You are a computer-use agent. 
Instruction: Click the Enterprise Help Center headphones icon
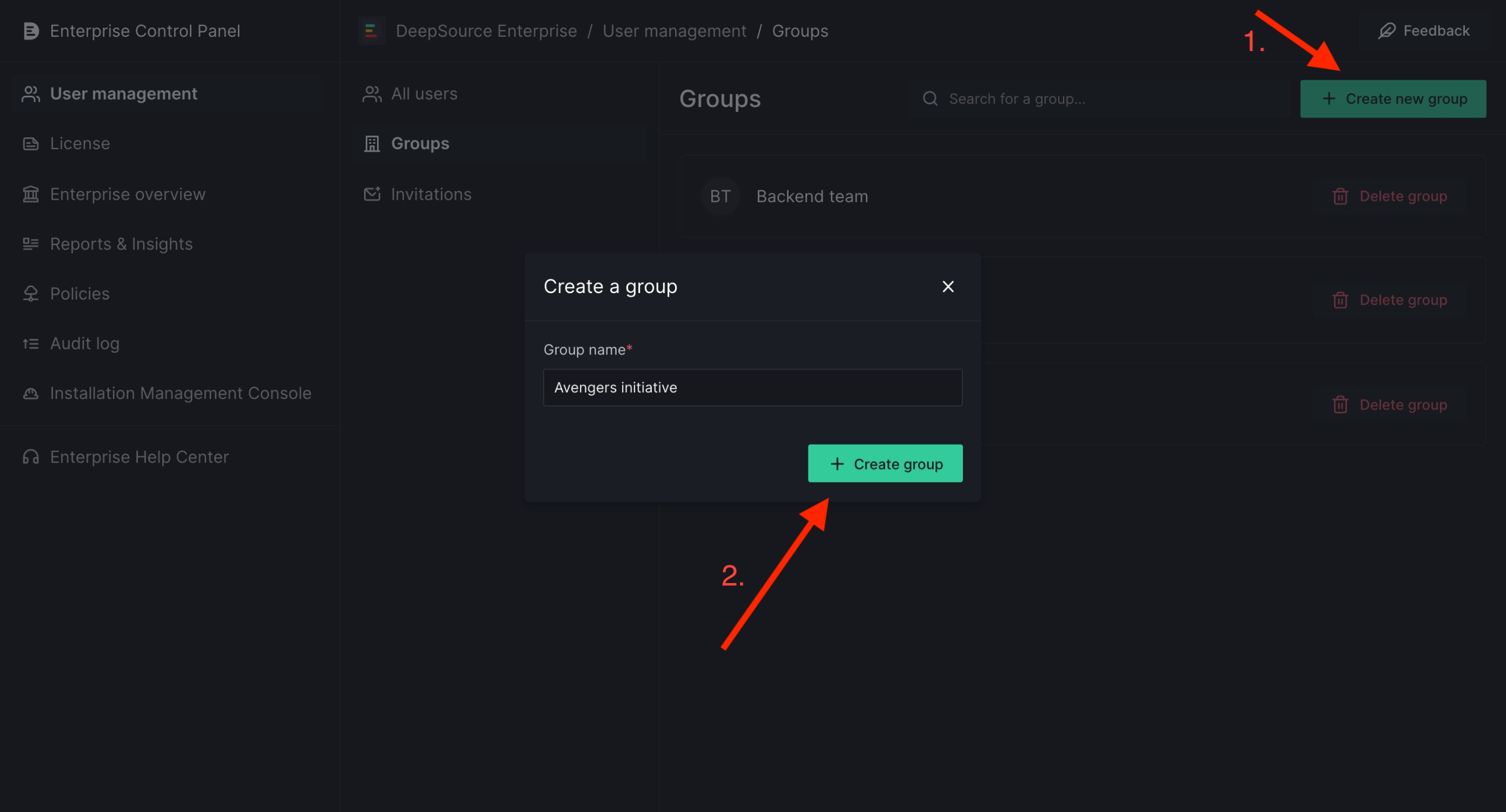point(30,457)
